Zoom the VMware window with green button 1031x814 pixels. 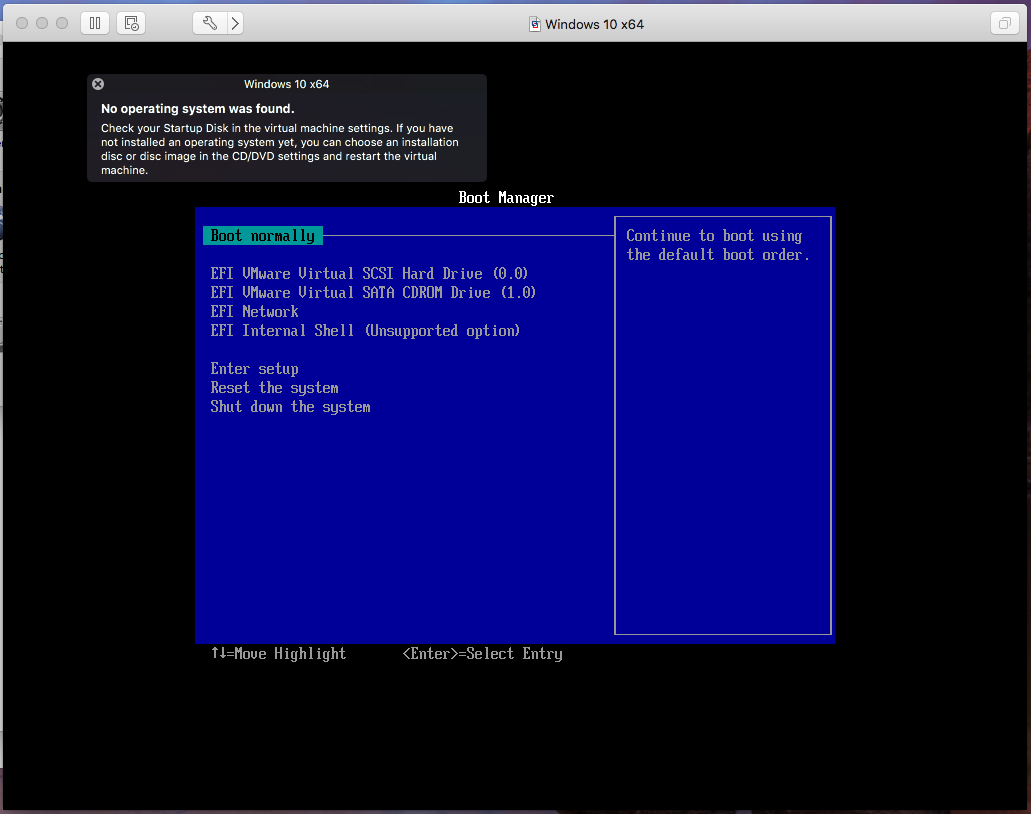pyautogui.click(x=62, y=23)
